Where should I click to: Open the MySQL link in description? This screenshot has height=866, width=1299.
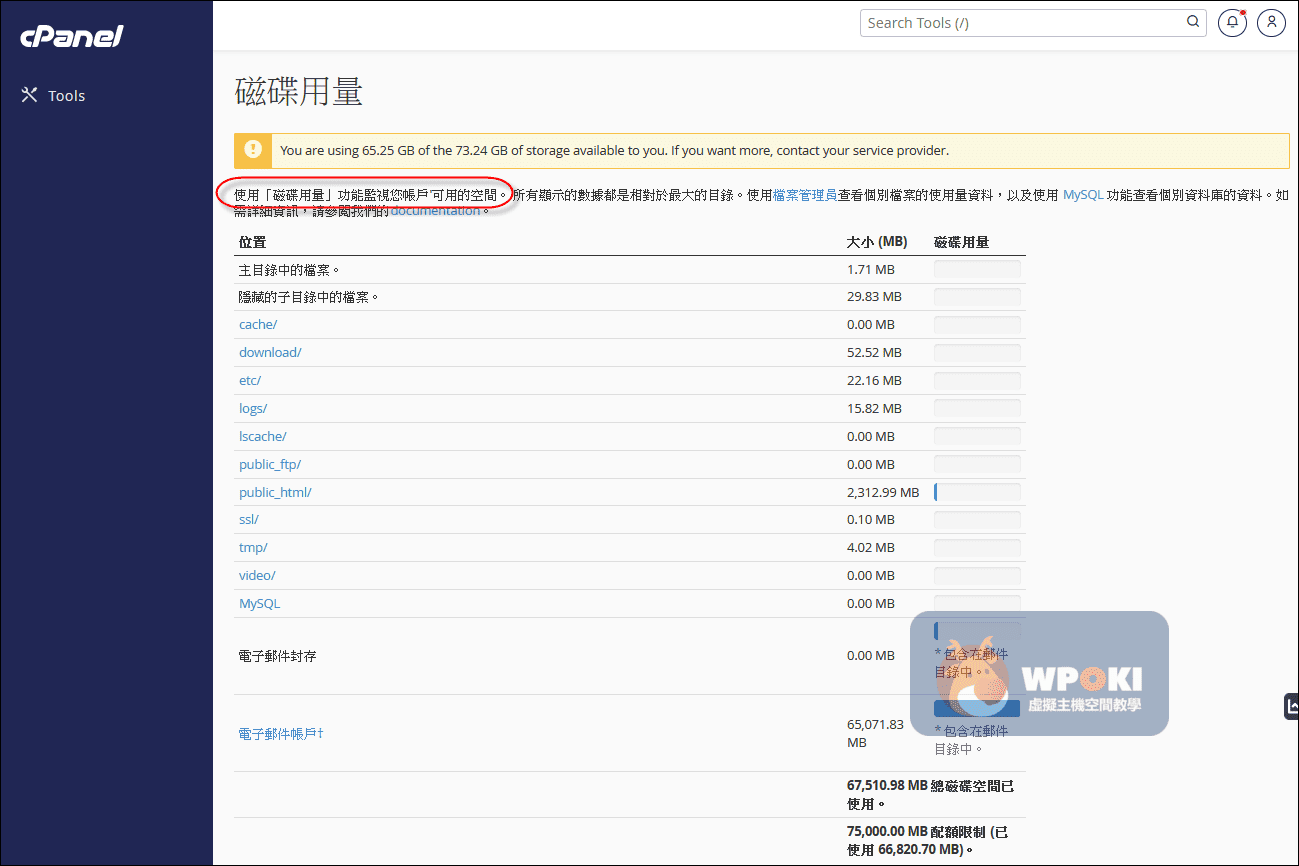pyautogui.click(x=1083, y=195)
